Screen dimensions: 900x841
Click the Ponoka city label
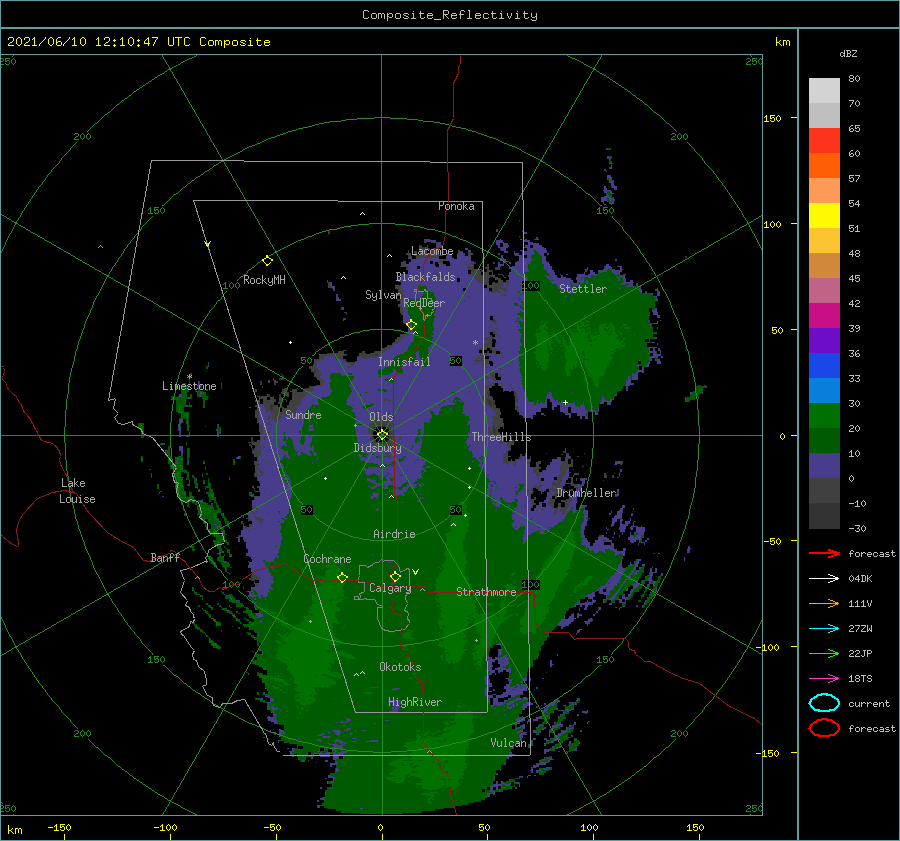click(x=456, y=206)
